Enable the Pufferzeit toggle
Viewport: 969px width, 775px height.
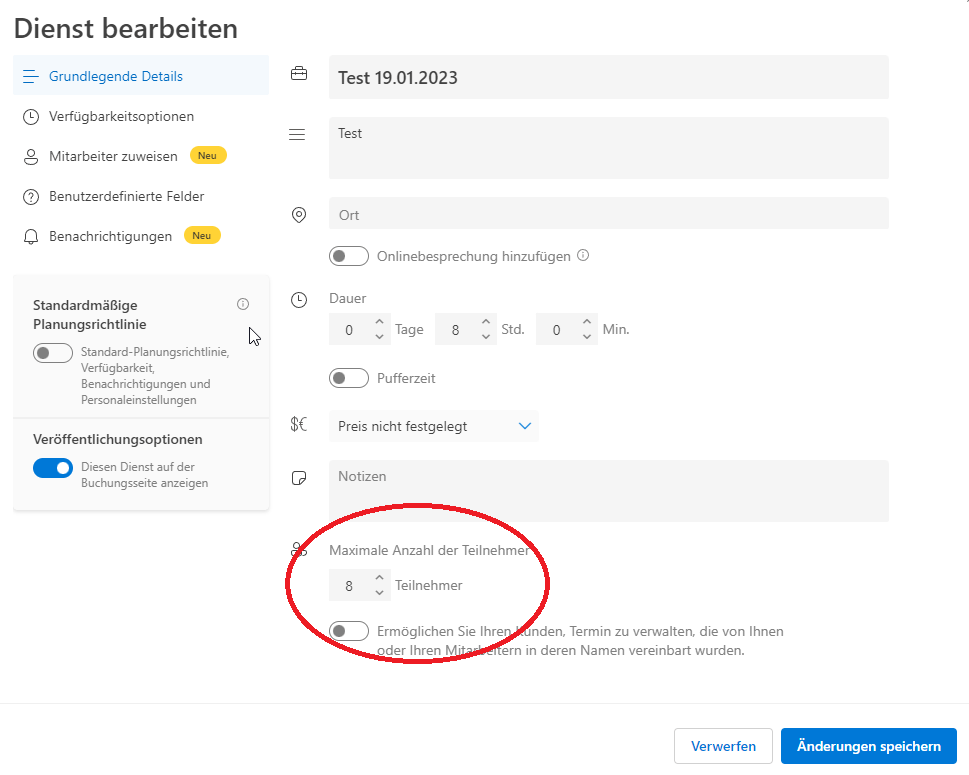coord(349,378)
